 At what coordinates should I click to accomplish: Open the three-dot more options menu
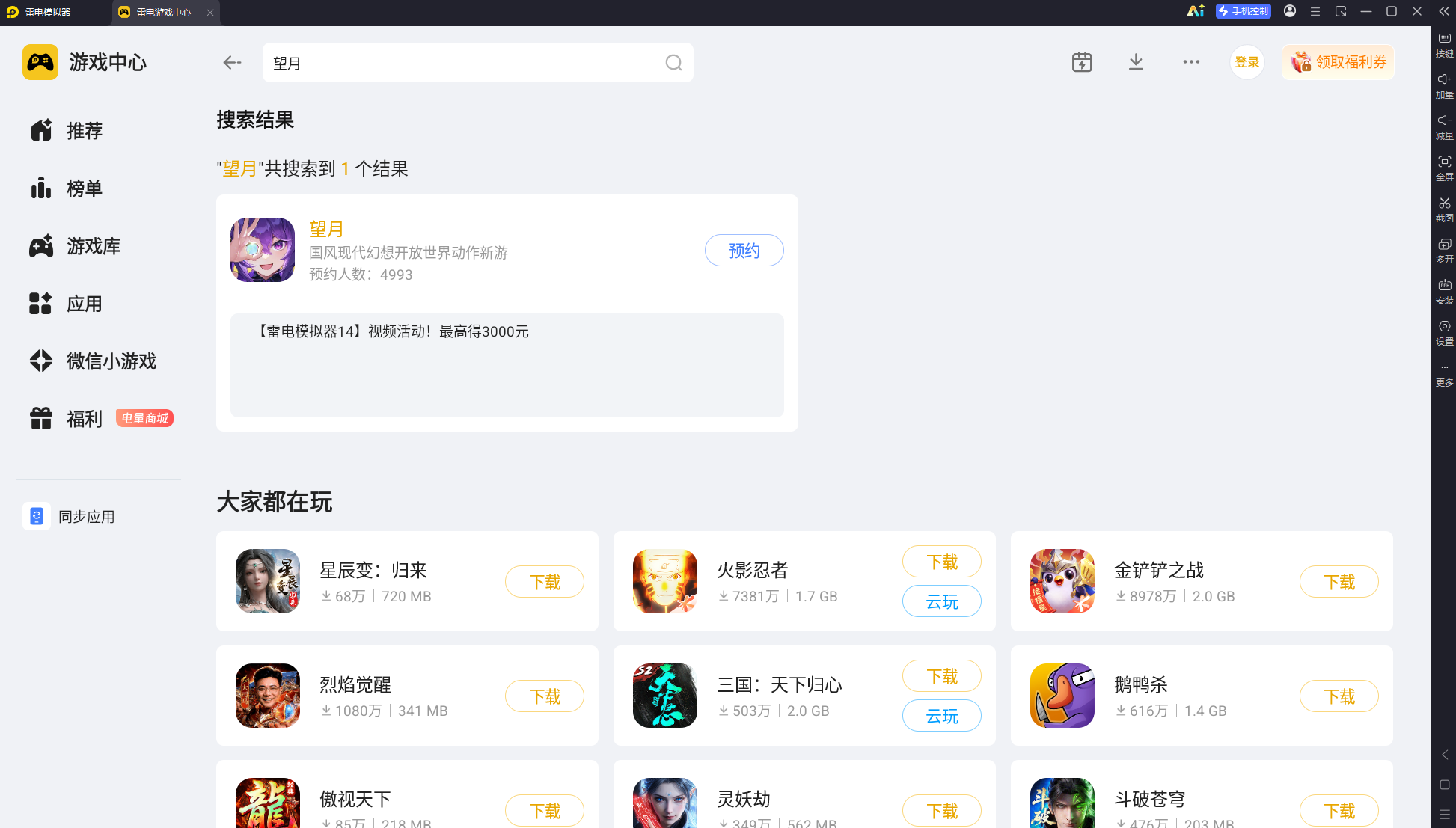point(1191,62)
